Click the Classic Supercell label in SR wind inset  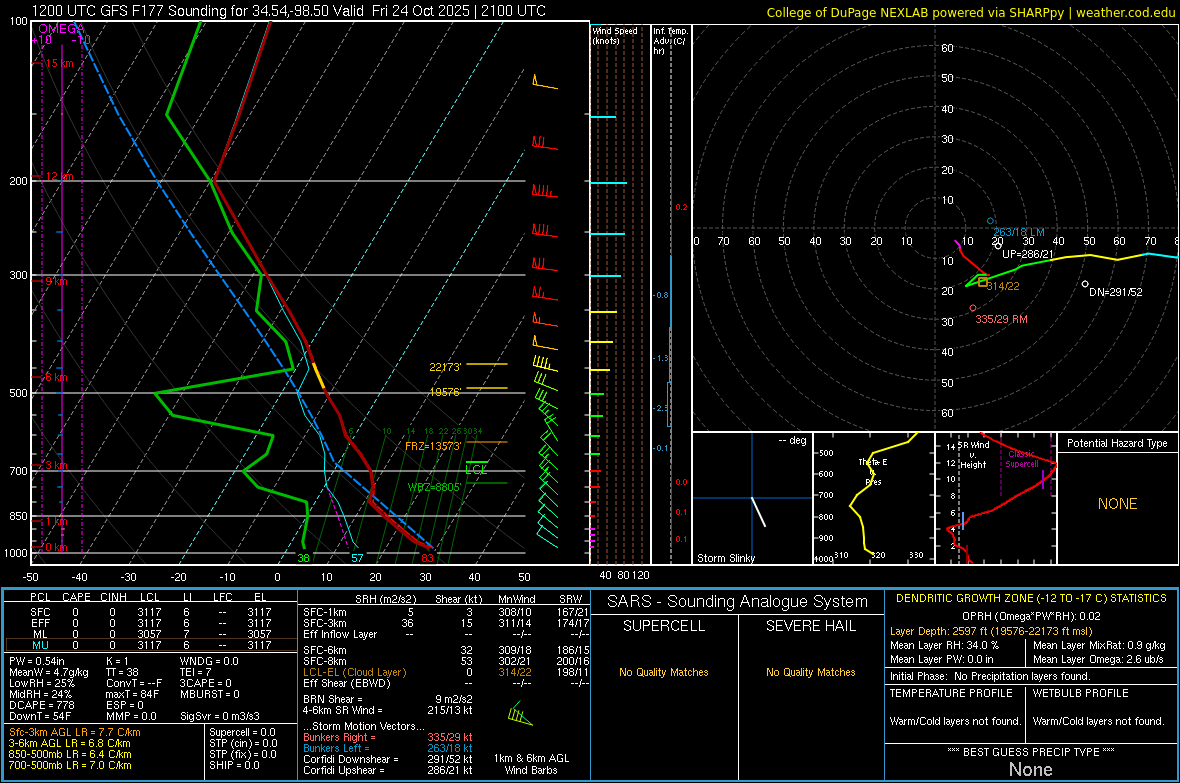coord(1021,459)
